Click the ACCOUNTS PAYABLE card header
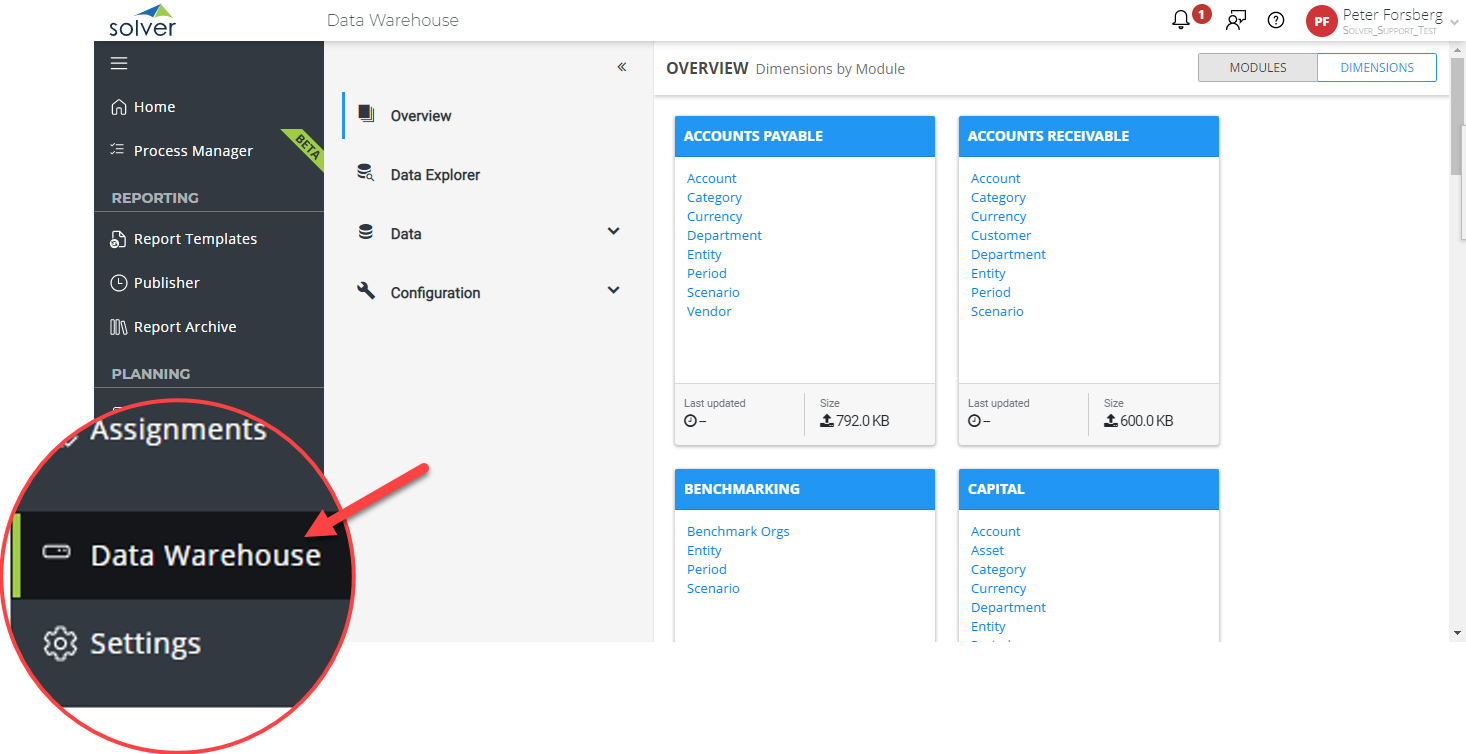Screen dimensions: 1466x754 coord(805,136)
